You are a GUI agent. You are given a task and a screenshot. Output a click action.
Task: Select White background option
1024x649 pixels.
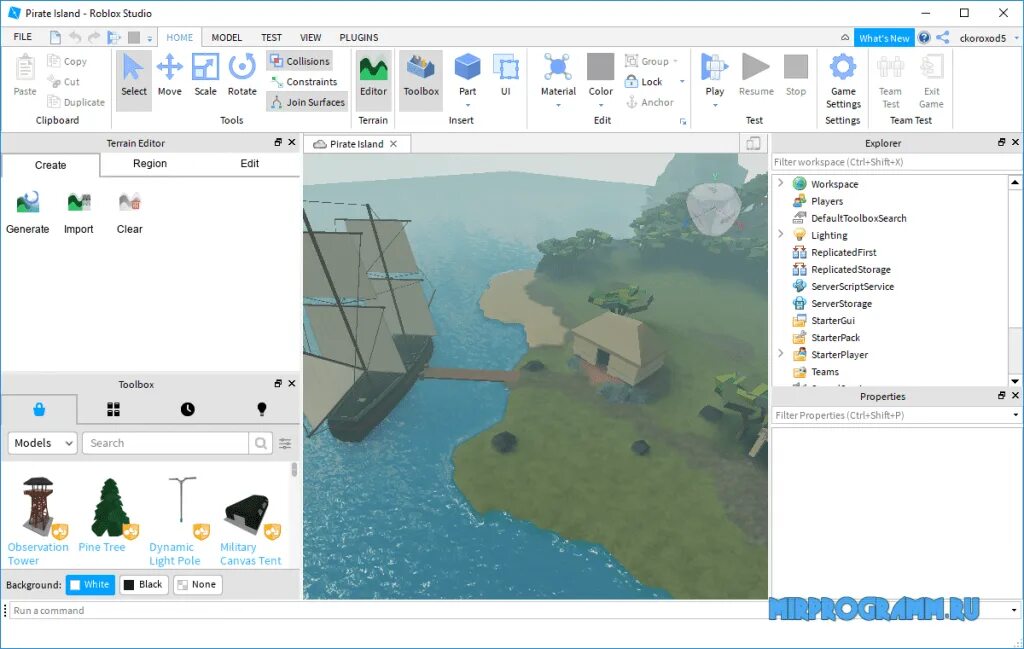pyautogui.click(x=90, y=584)
